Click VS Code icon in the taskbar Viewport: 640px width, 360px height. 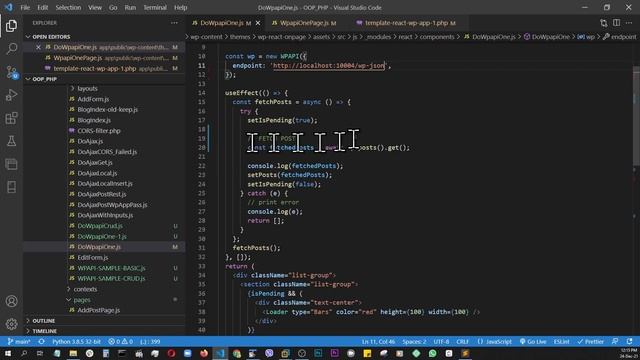pyautogui.click(x=220, y=353)
